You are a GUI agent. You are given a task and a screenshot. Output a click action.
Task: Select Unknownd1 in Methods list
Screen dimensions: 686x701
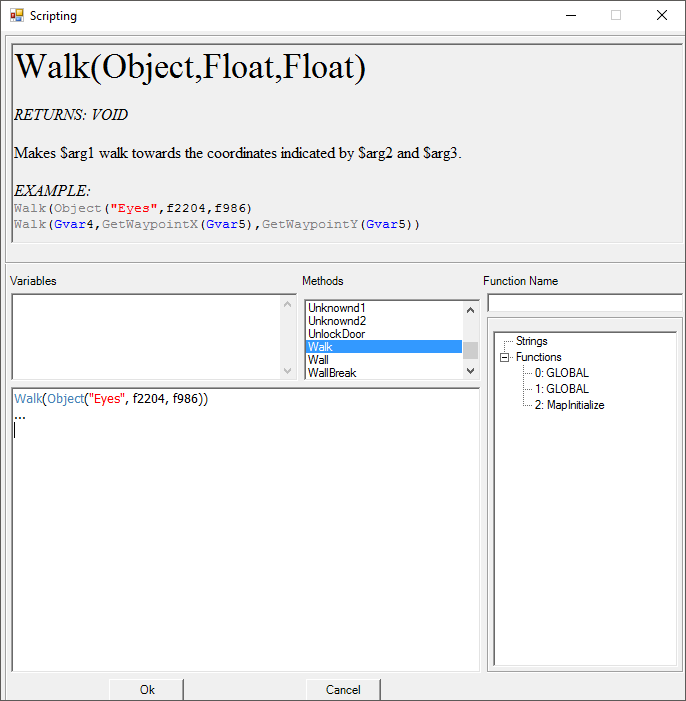[x=337, y=308]
